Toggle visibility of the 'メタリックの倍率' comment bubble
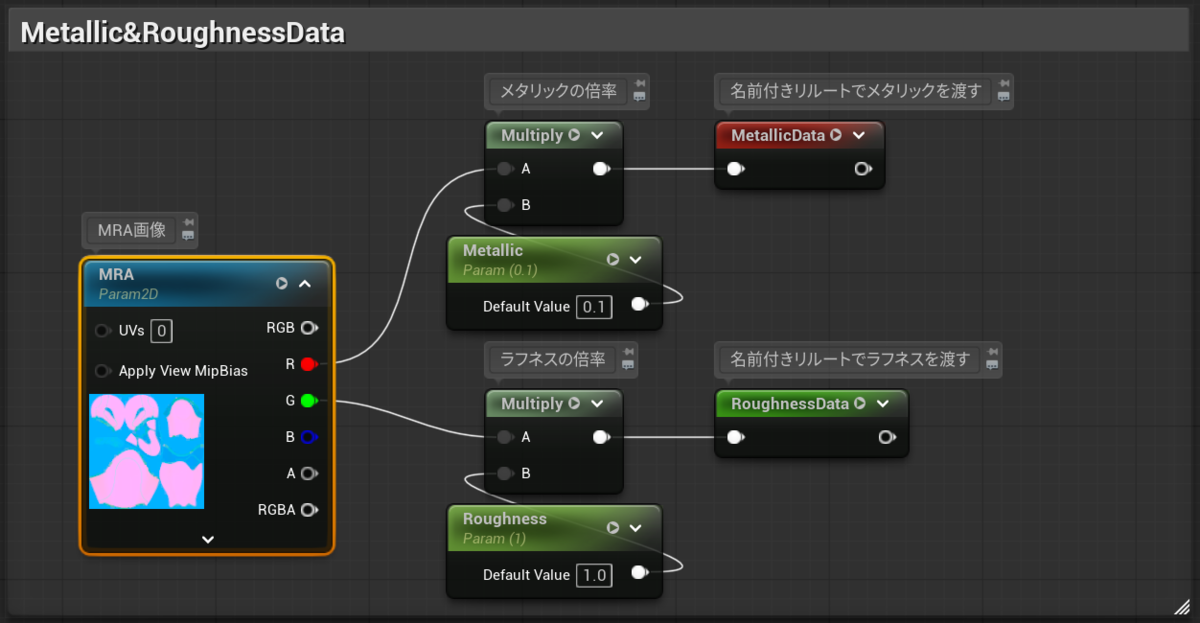 click(x=640, y=97)
